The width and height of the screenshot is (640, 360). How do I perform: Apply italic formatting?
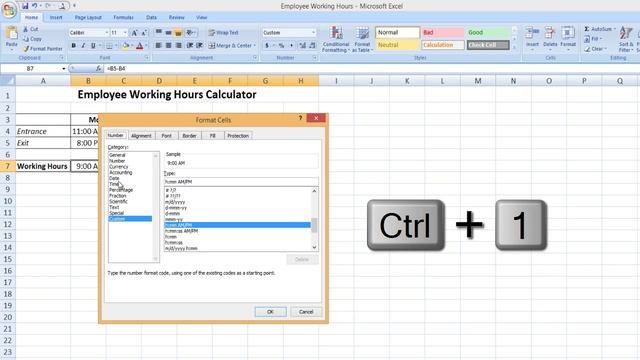83,46
